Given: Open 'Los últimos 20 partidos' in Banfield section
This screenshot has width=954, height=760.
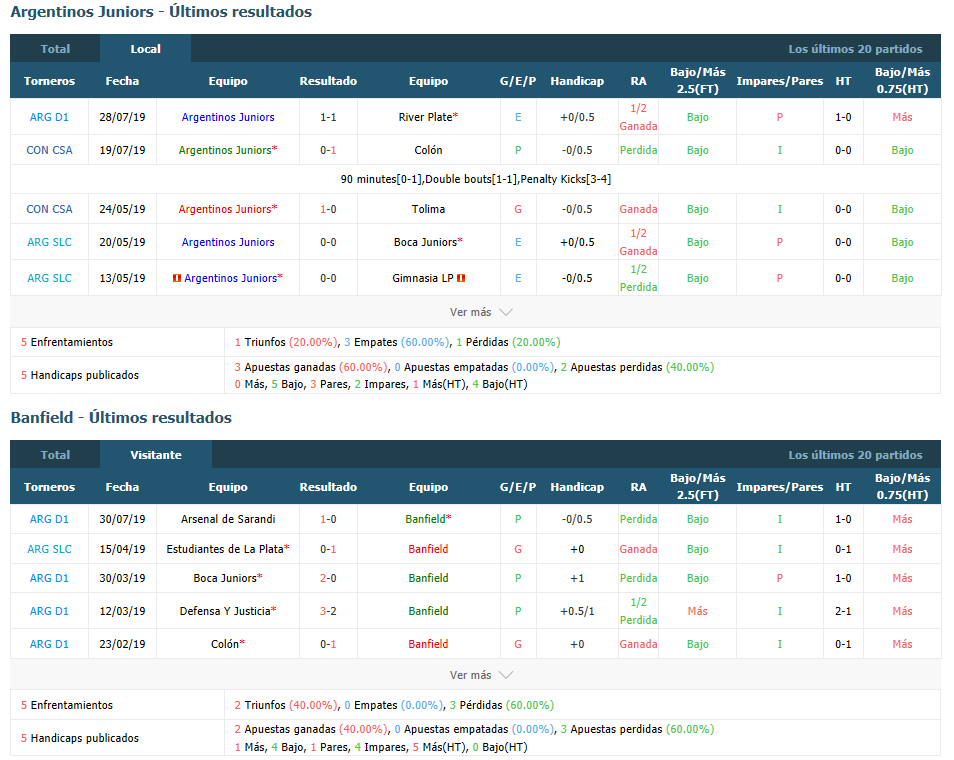Looking at the screenshot, I should [855, 455].
